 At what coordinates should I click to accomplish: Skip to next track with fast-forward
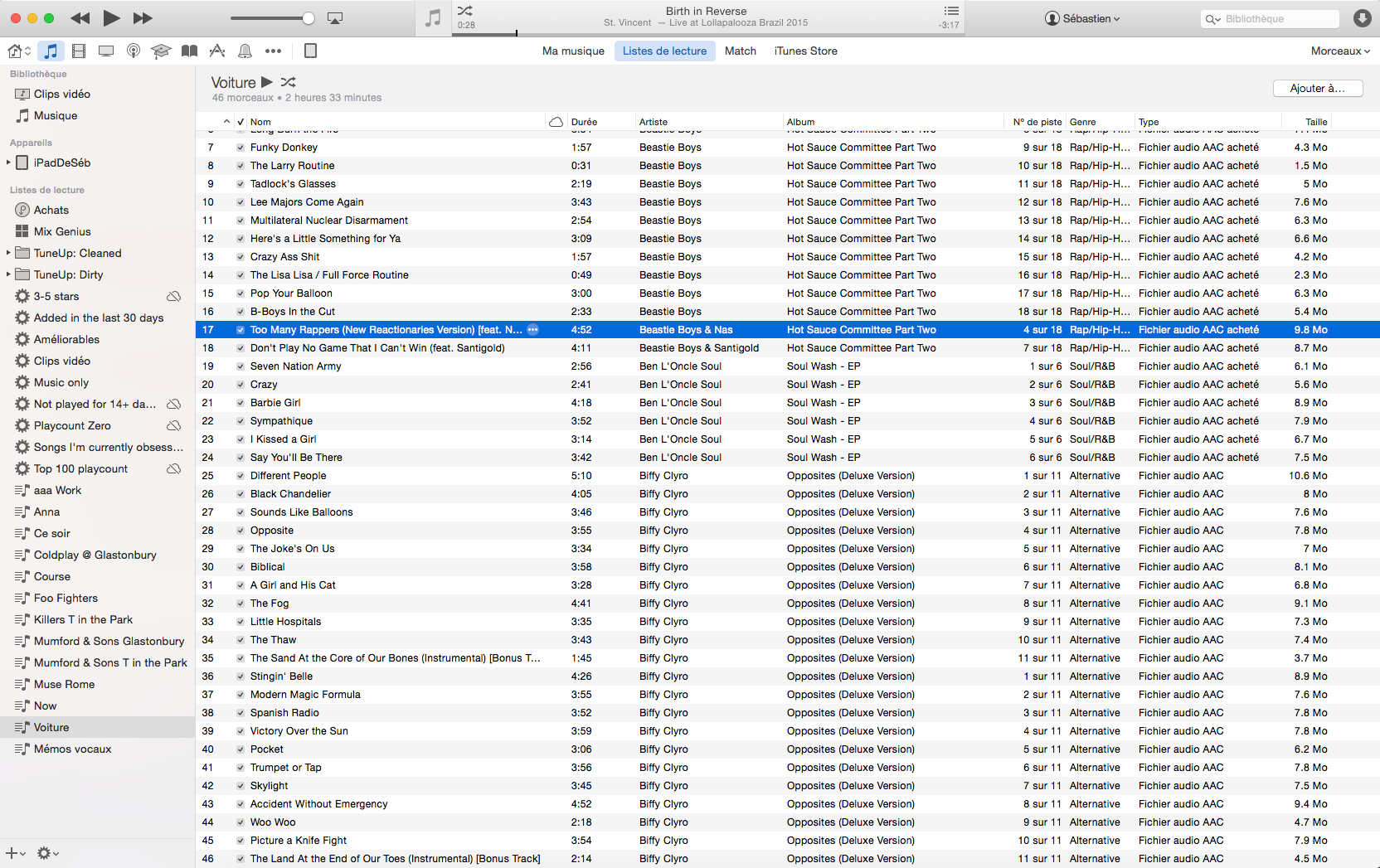[143, 18]
